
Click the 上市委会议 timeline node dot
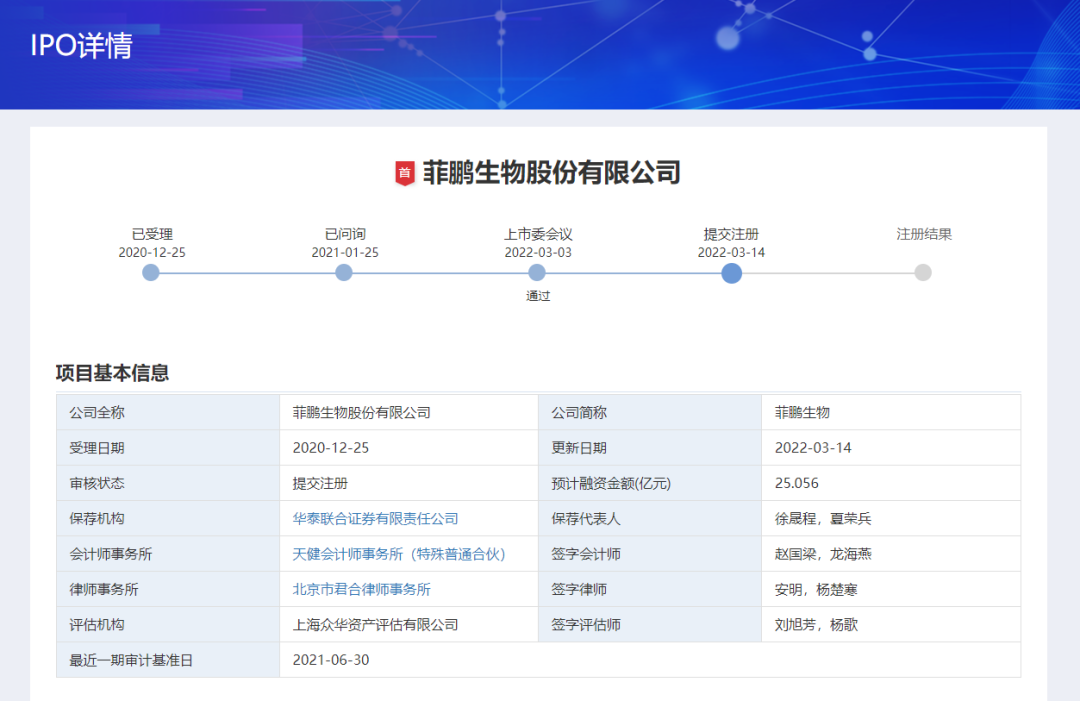pos(537,273)
